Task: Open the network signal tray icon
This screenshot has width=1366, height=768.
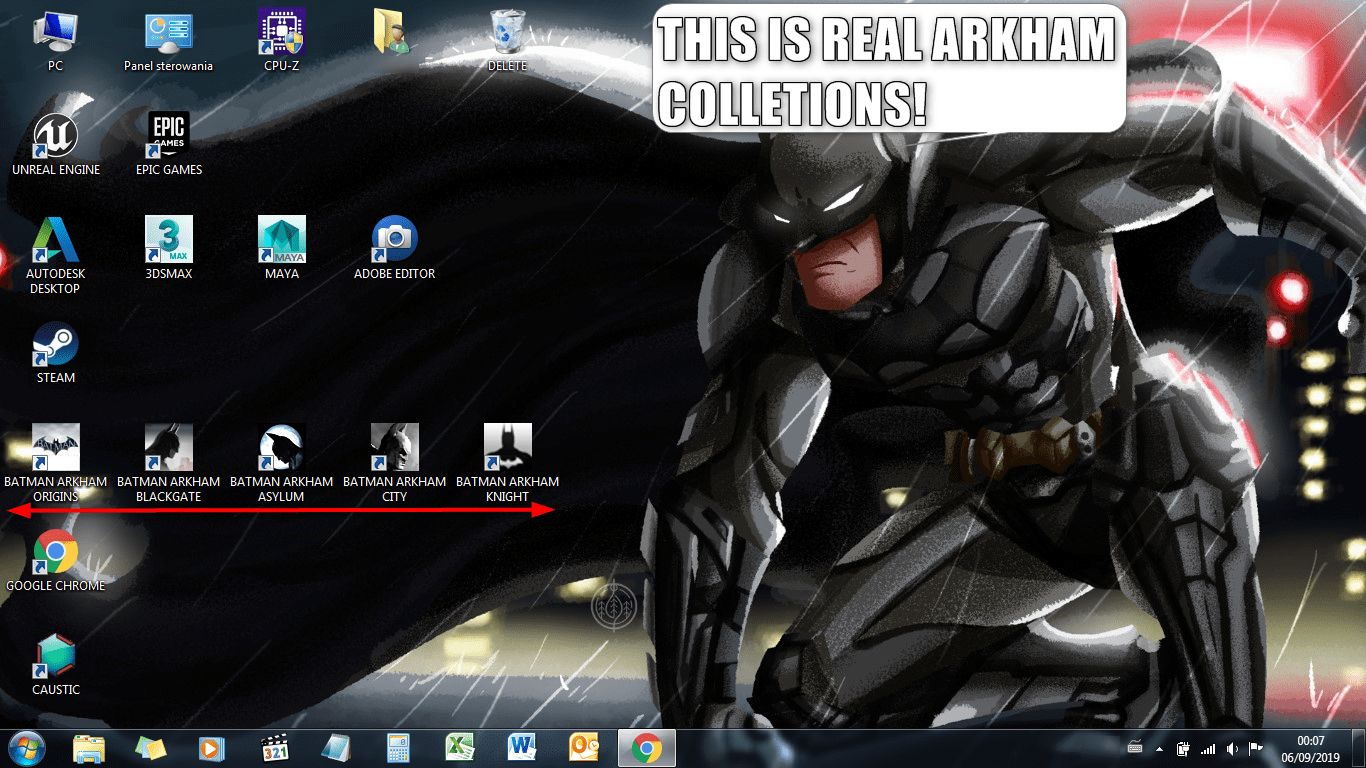Action: coord(1208,748)
